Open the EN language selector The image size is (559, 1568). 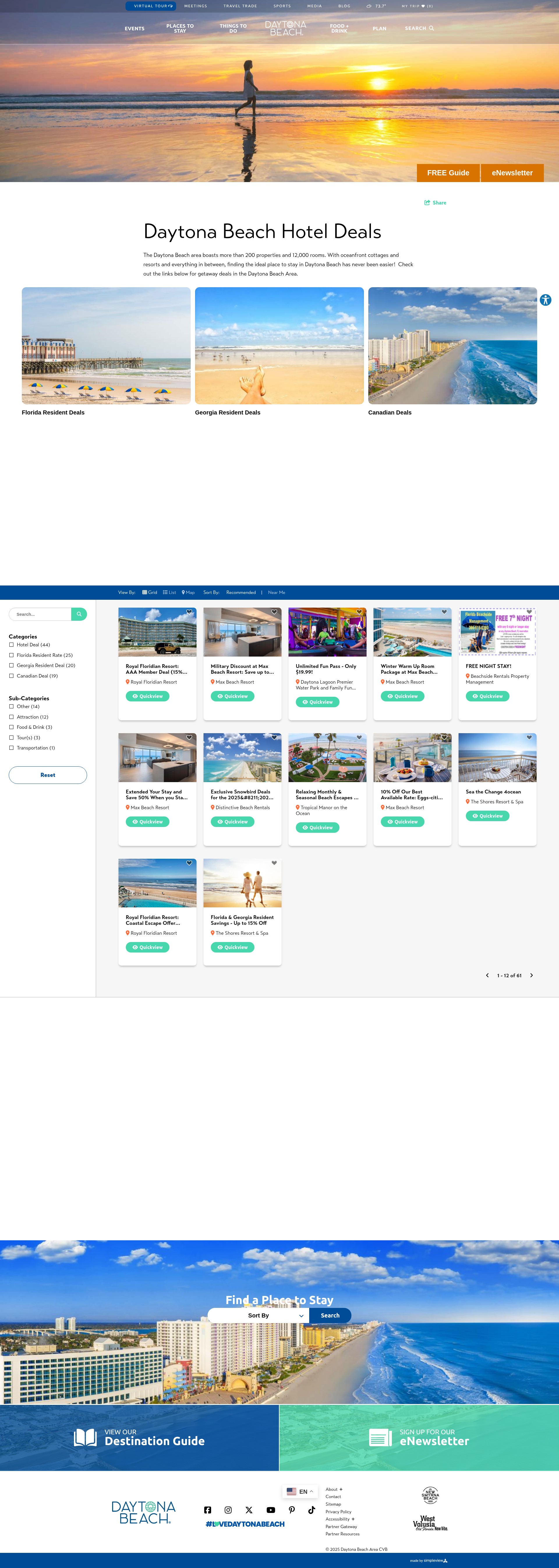(300, 1491)
